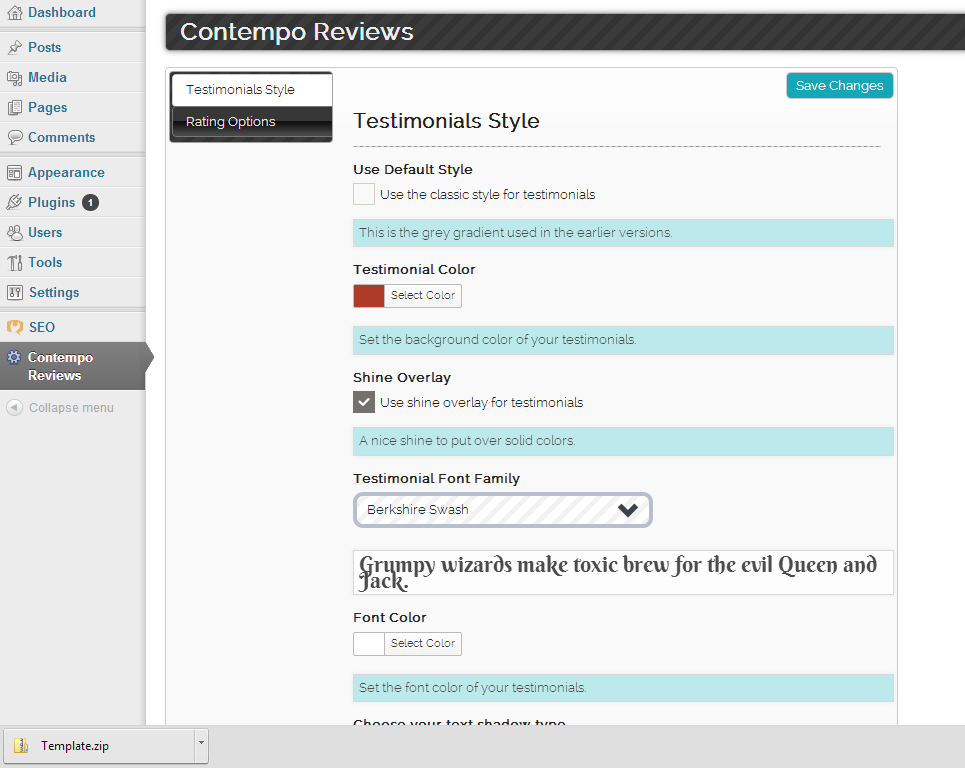Click the Template.zip file icon
Screen dimensions: 965x768
(21, 746)
